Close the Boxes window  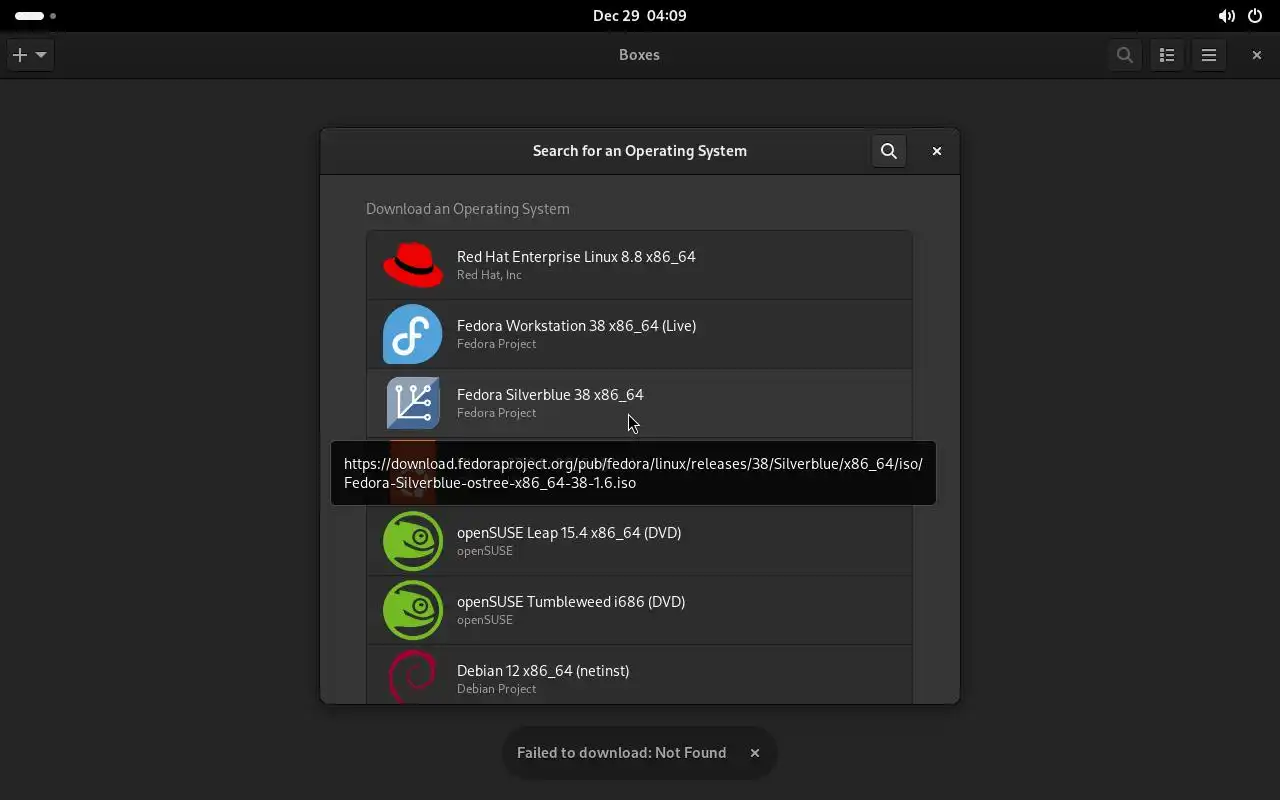pos(1257,55)
